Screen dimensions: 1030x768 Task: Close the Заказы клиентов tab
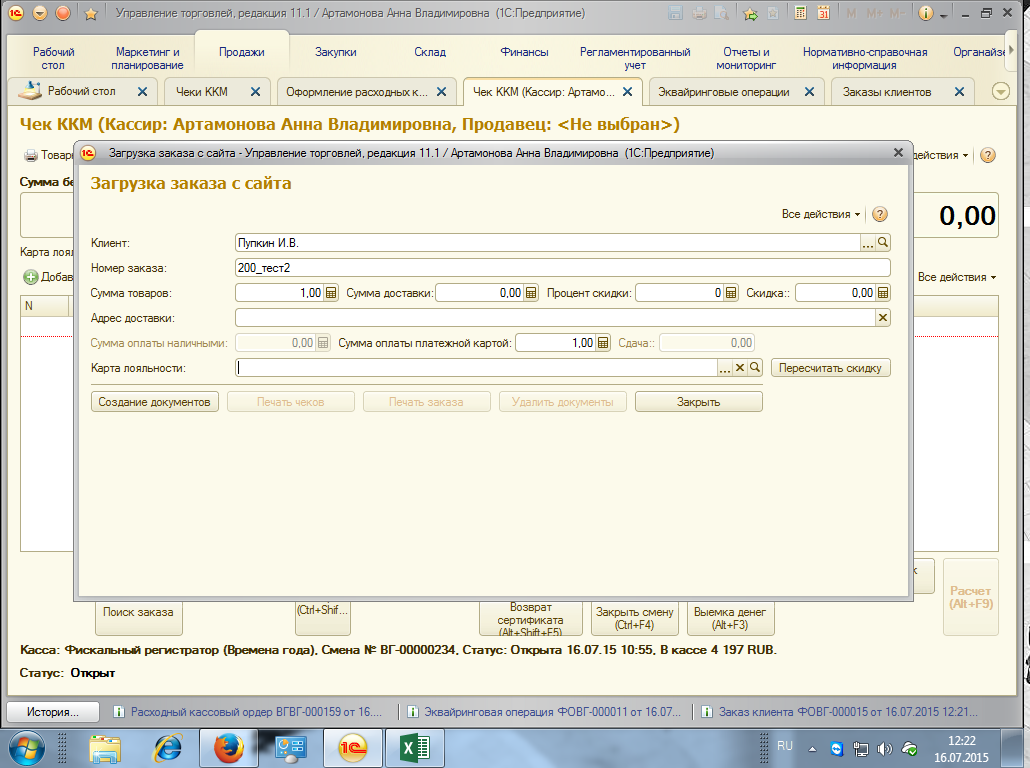pos(959,92)
